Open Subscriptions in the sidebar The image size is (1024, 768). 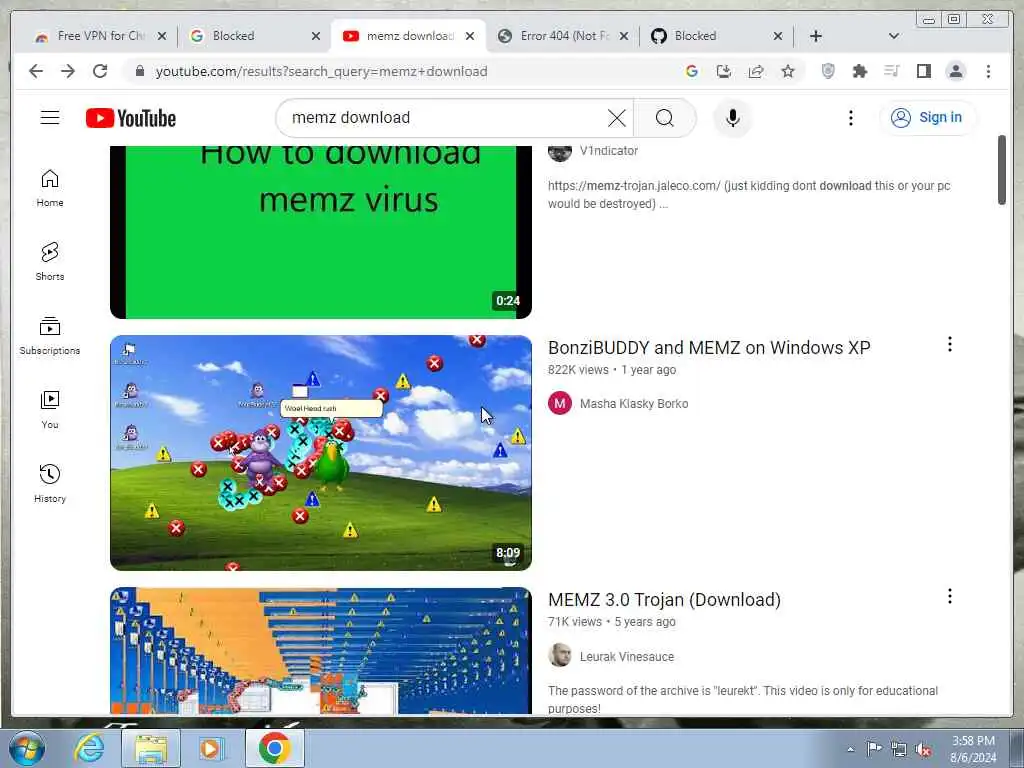50,336
